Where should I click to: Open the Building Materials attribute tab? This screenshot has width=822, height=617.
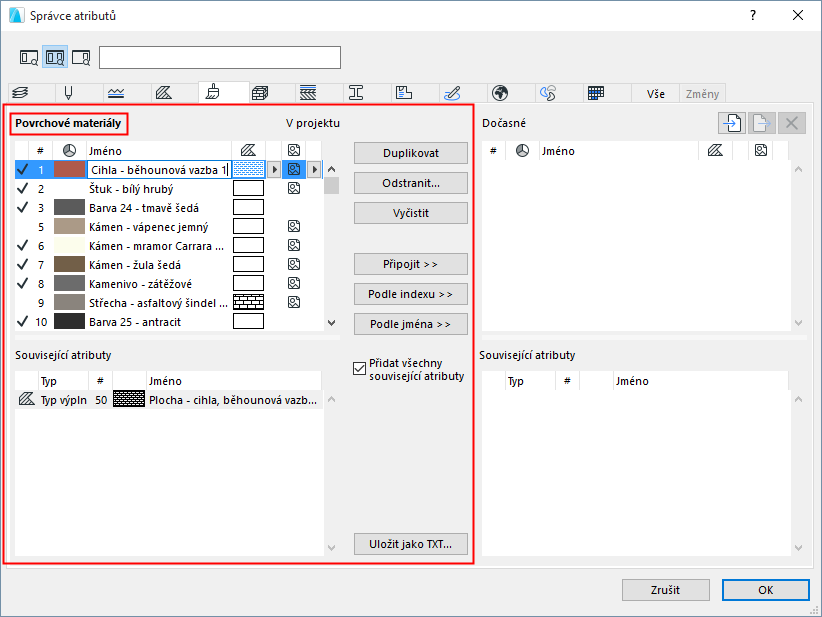(x=260, y=93)
